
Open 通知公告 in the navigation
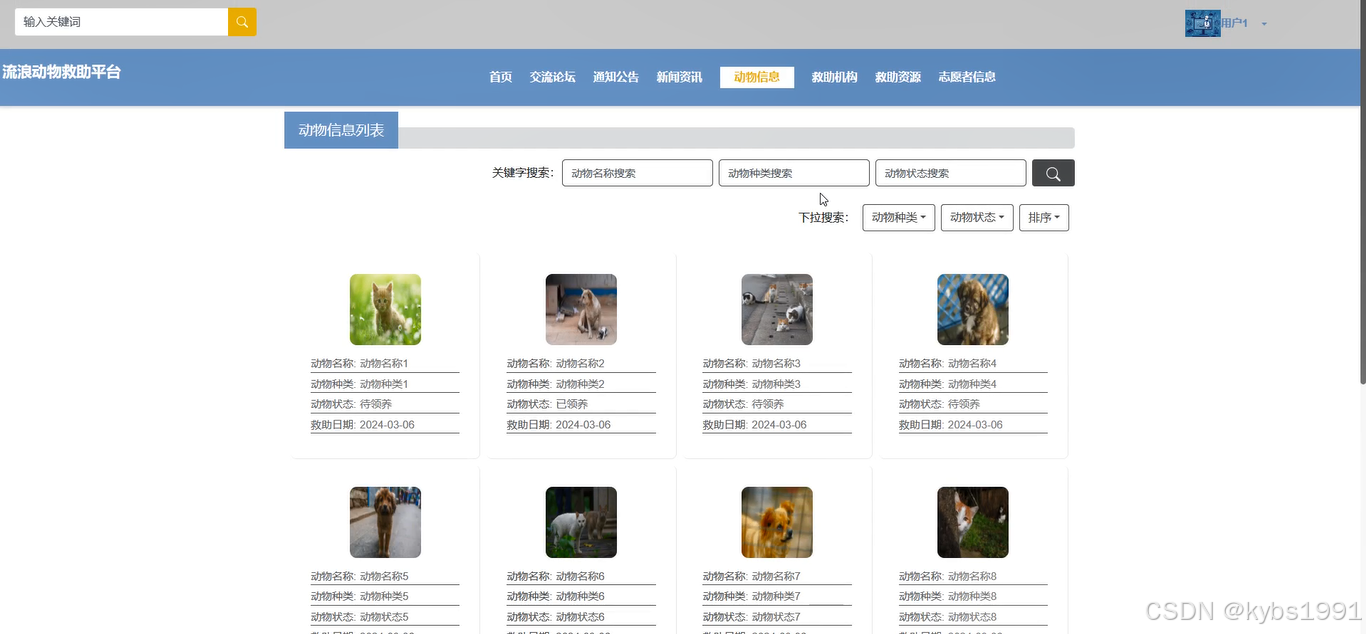(x=616, y=77)
